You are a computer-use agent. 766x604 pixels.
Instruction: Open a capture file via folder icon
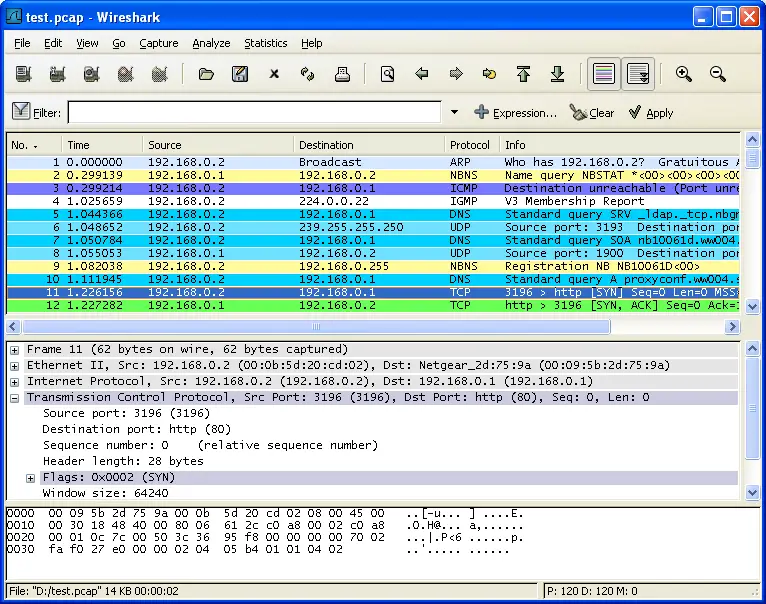coord(207,74)
